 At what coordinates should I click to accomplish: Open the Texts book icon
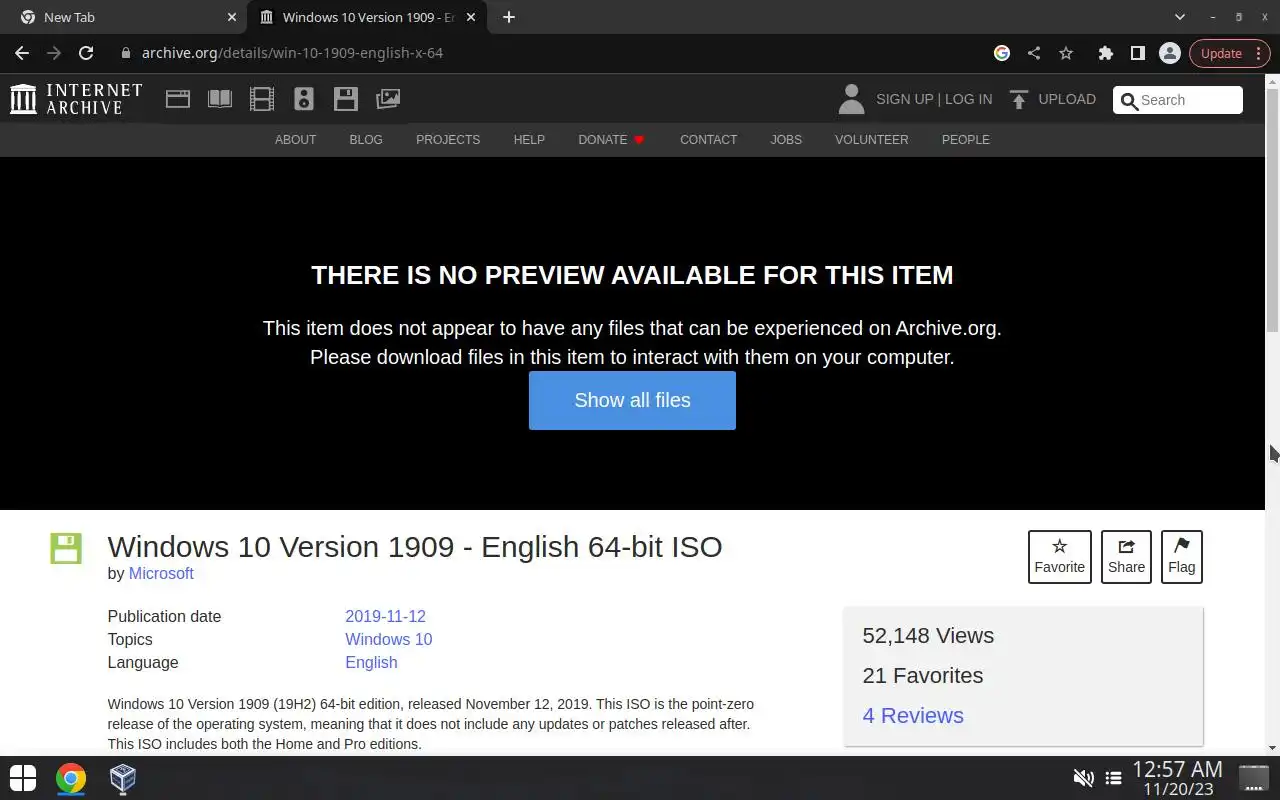220,99
